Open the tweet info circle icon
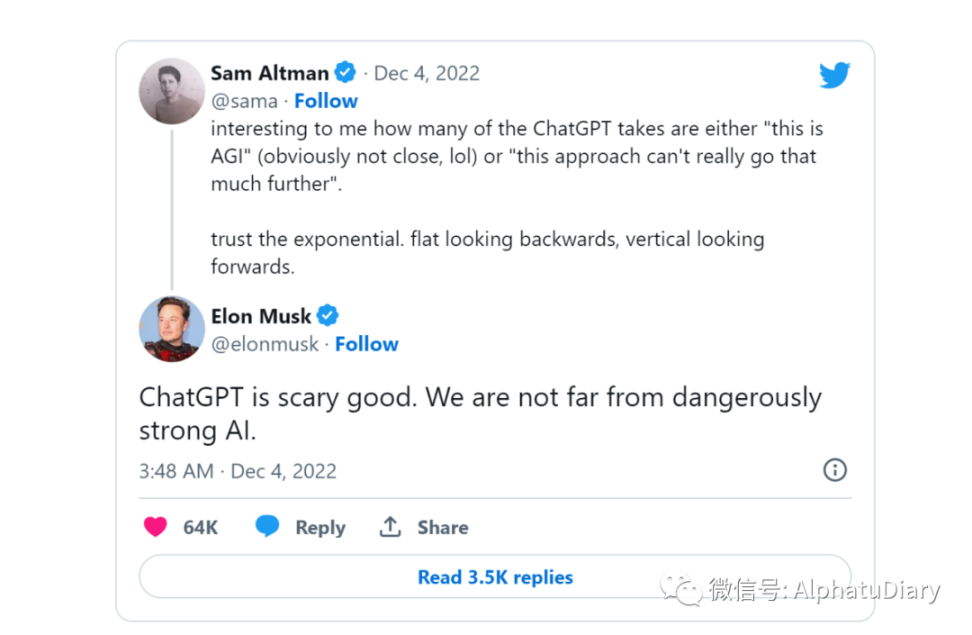The height and width of the screenshot is (635, 972). (835, 470)
